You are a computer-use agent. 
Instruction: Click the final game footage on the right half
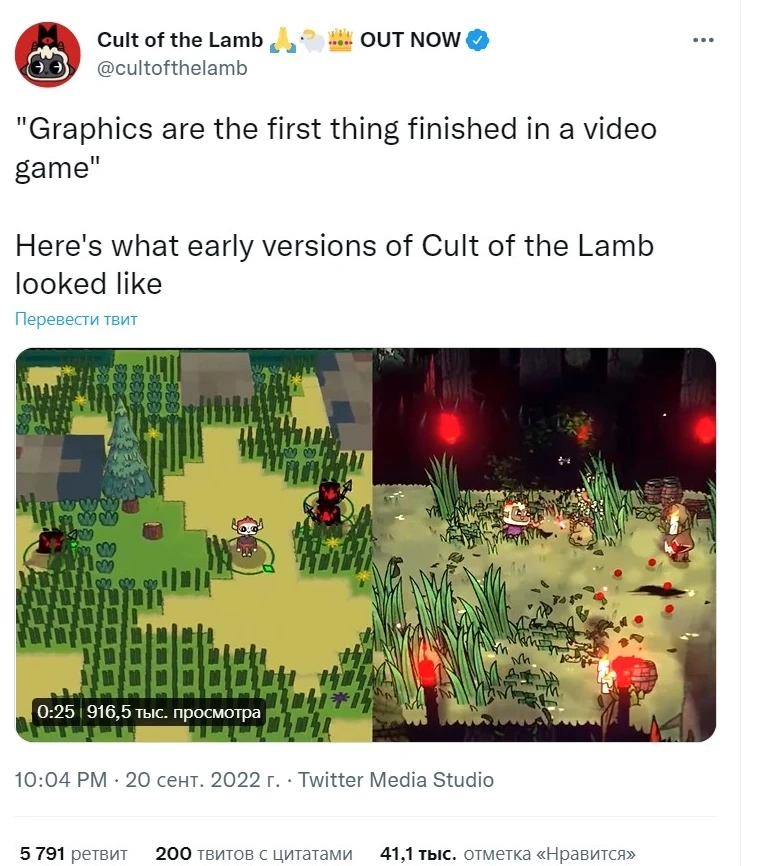click(x=545, y=545)
